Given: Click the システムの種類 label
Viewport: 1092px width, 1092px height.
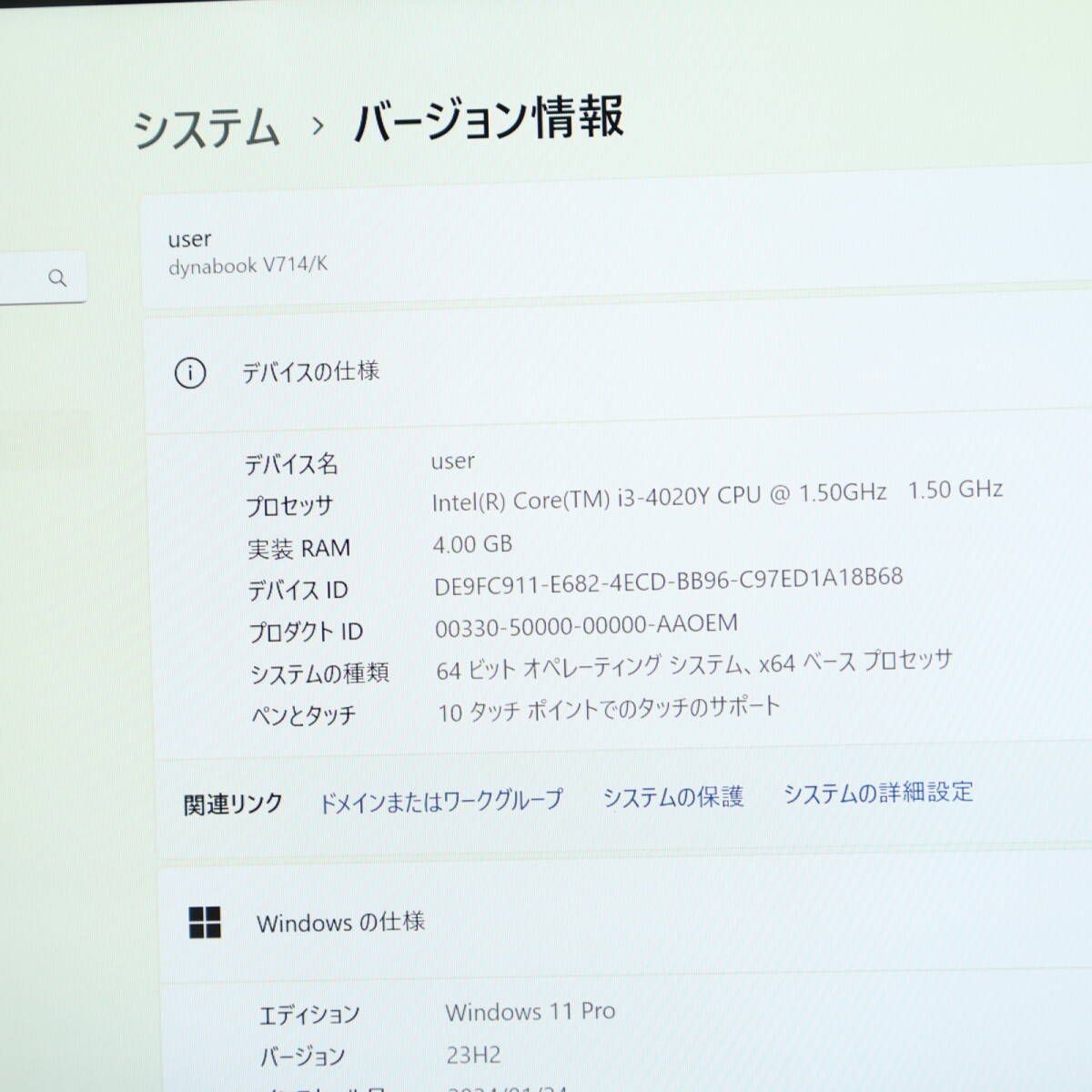Looking at the screenshot, I should 319,673.
